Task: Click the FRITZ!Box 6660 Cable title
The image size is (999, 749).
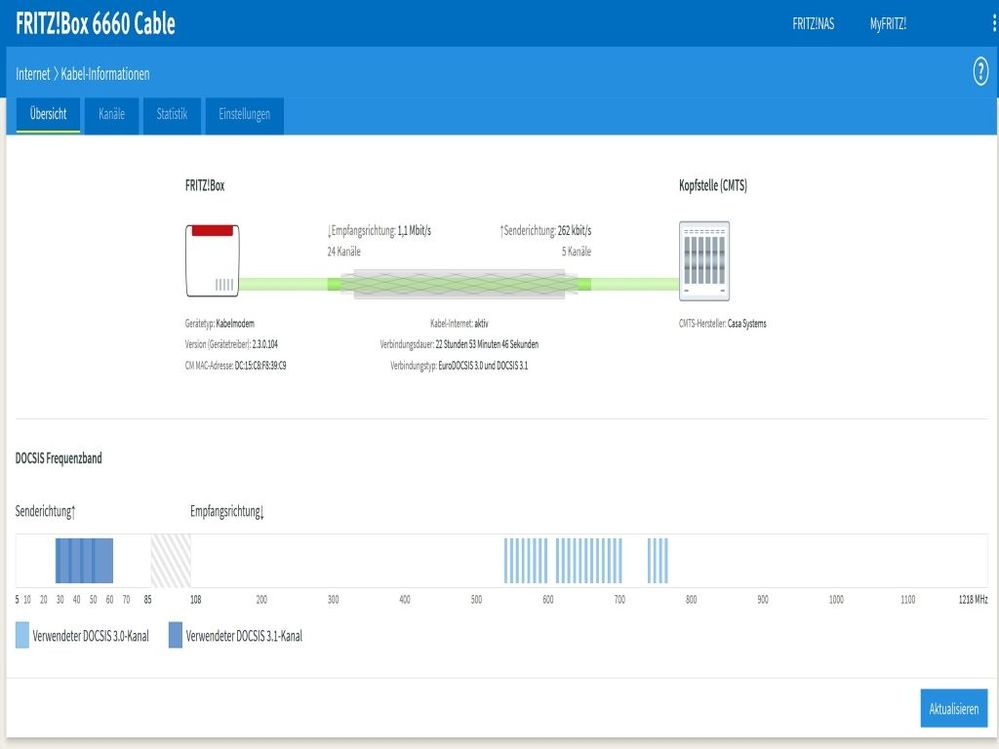Action: click(96, 24)
